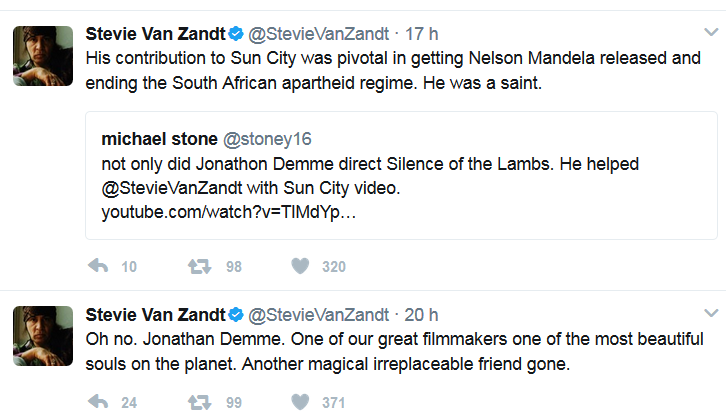Reply to the Jonathan Demme tribute tweet
Screen dimensions: 726x420
tap(98, 401)
